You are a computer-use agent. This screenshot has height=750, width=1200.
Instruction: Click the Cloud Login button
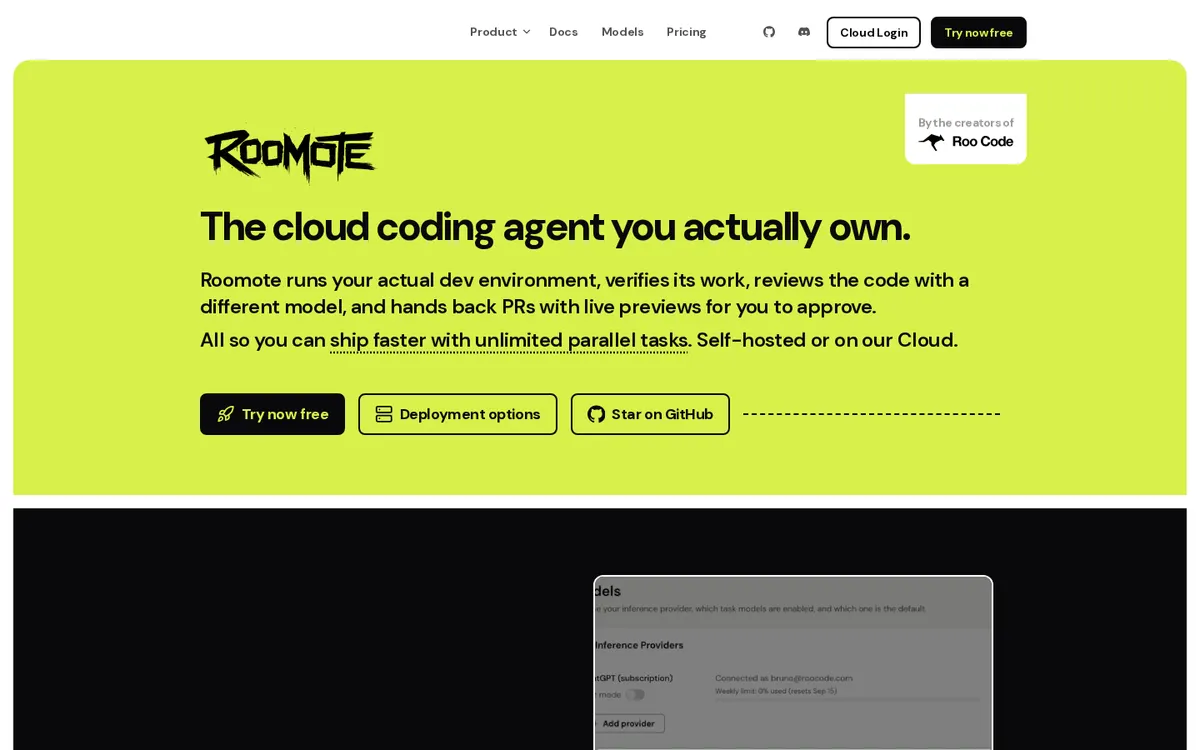click(873, 32)
